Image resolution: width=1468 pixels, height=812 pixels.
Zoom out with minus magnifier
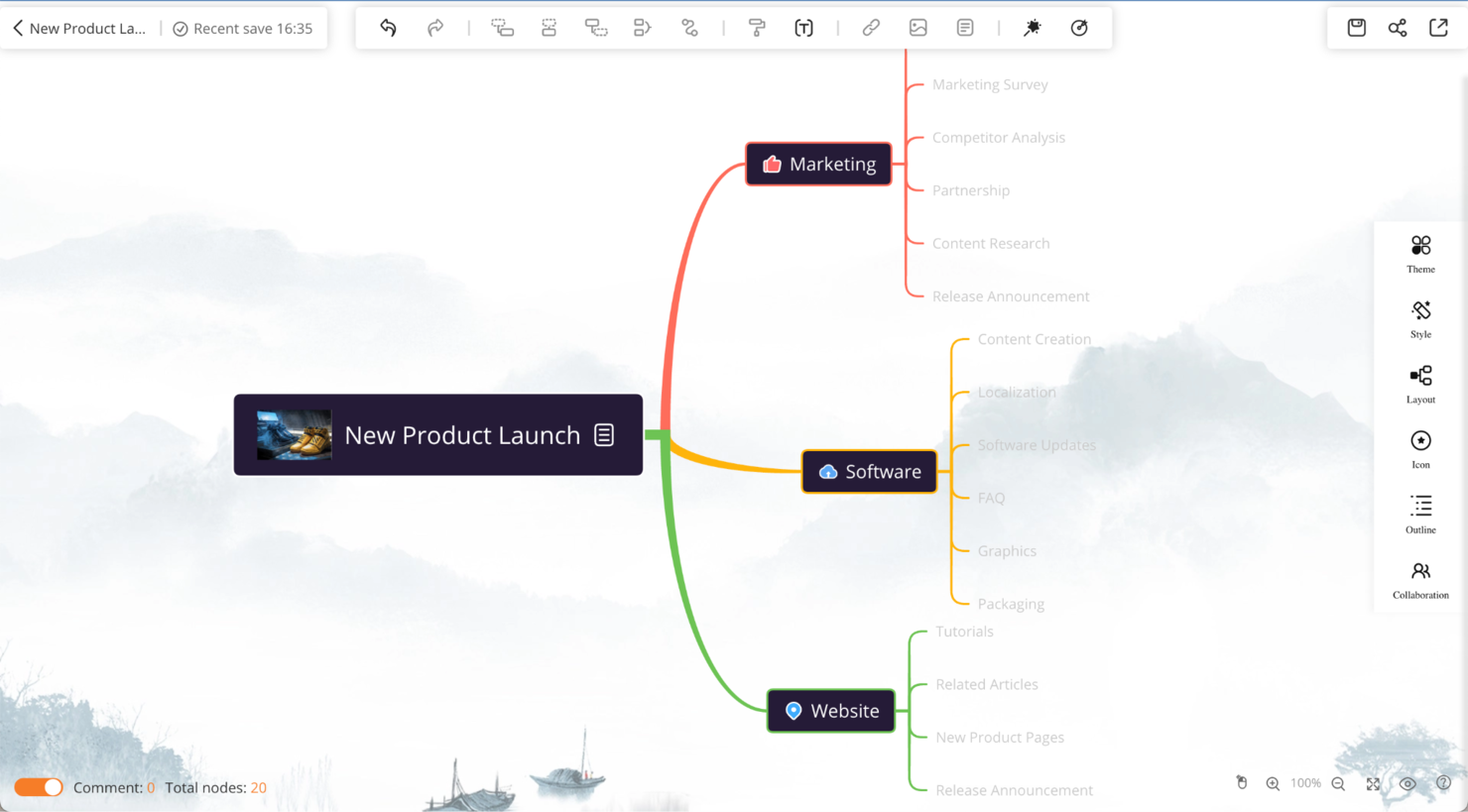tap(1338, 783)
